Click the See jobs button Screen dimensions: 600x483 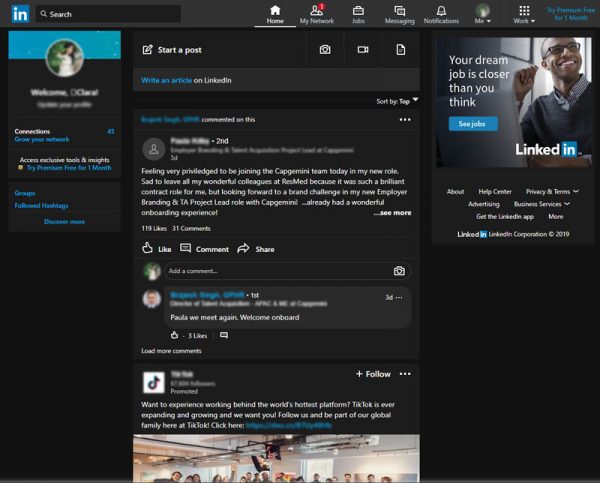472,124
